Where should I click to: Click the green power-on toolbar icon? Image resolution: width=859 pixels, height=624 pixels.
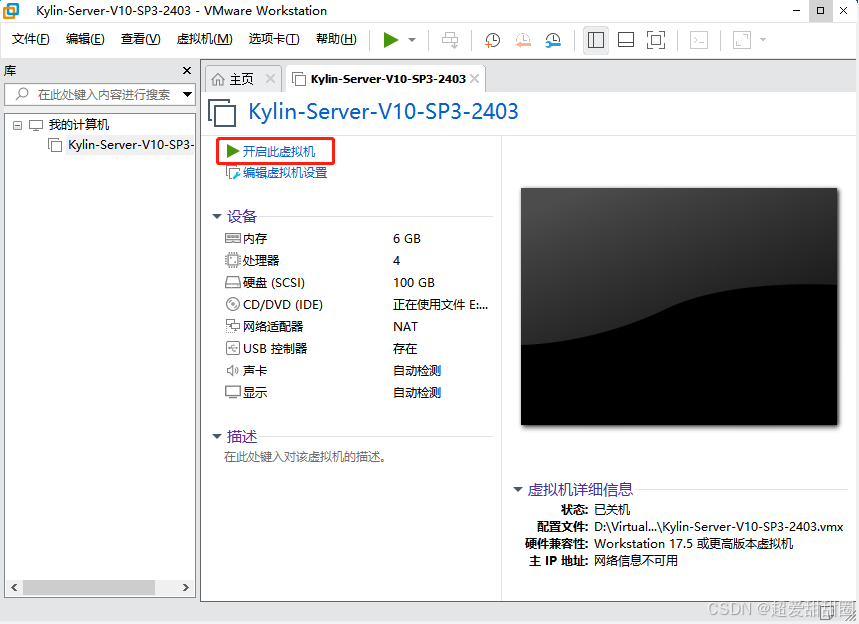[391, 40]
